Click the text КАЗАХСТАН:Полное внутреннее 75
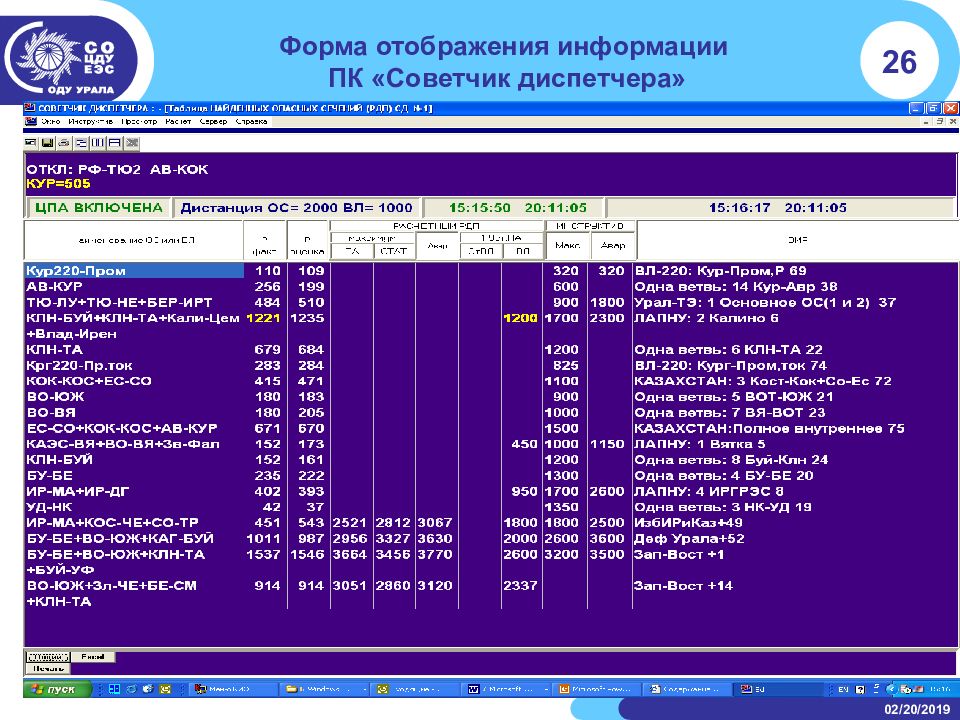This screenshot has height=720, width=960. coord(770,429)
